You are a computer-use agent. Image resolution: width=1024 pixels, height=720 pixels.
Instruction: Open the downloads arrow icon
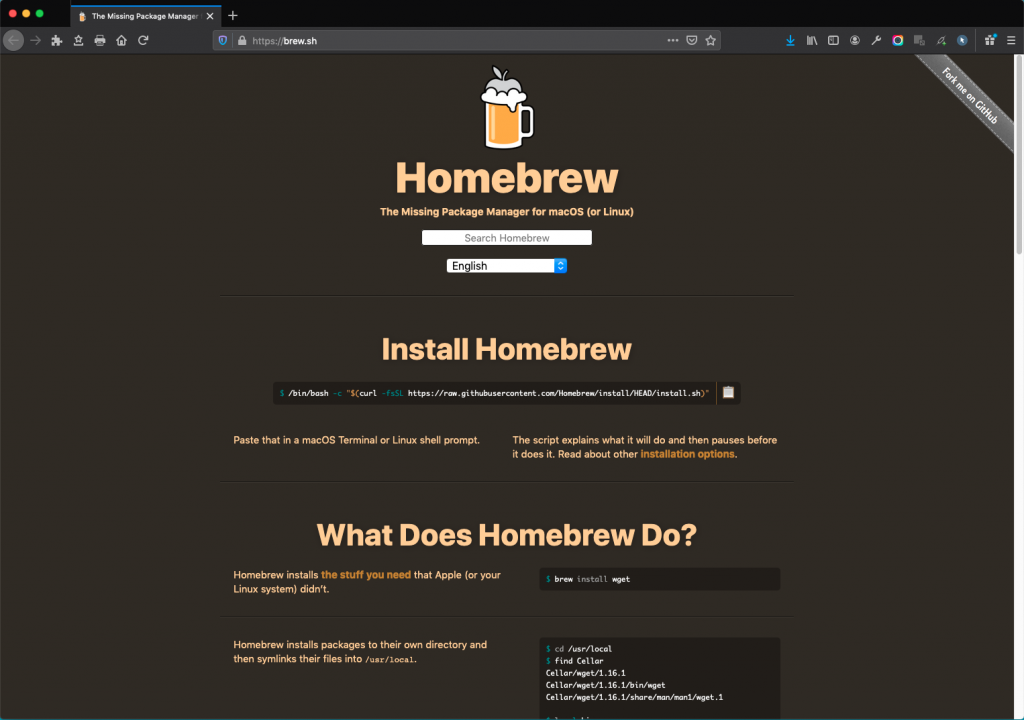pos(790,41)
